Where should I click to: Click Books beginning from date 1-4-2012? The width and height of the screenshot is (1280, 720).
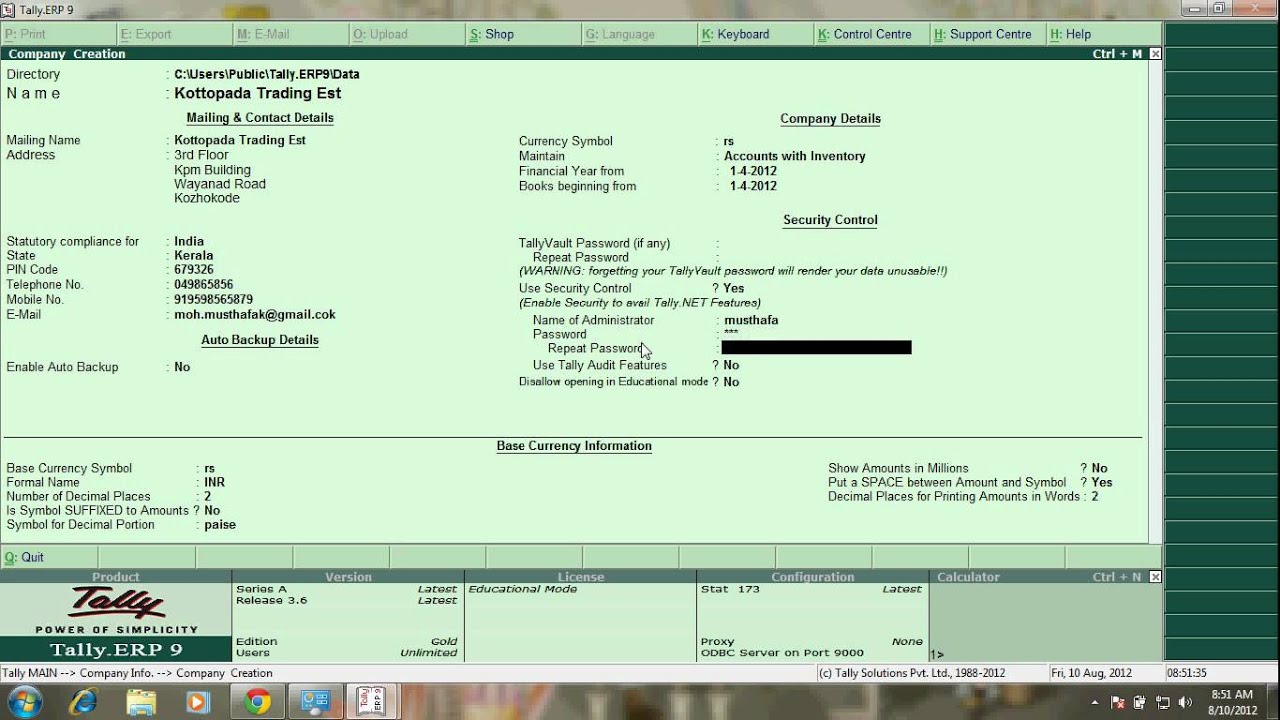pyautogui.click(x=753, y=186)
